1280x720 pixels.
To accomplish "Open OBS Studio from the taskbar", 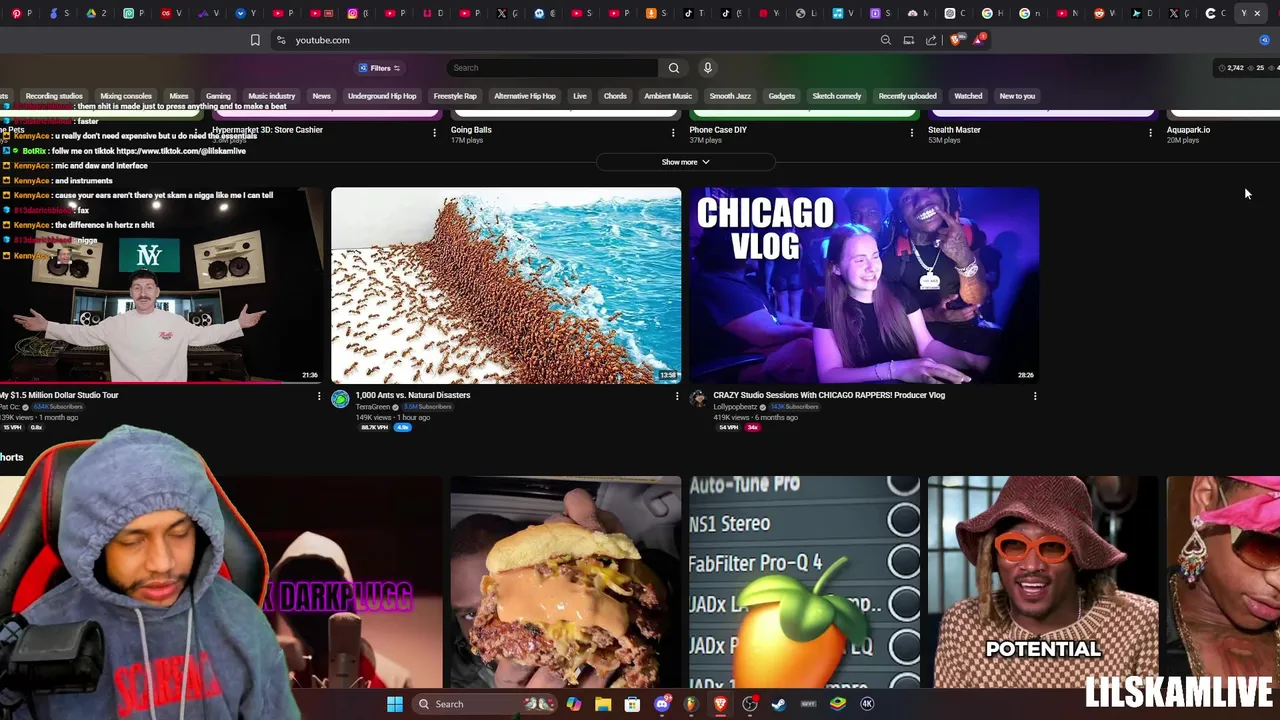I will point(750,704).
